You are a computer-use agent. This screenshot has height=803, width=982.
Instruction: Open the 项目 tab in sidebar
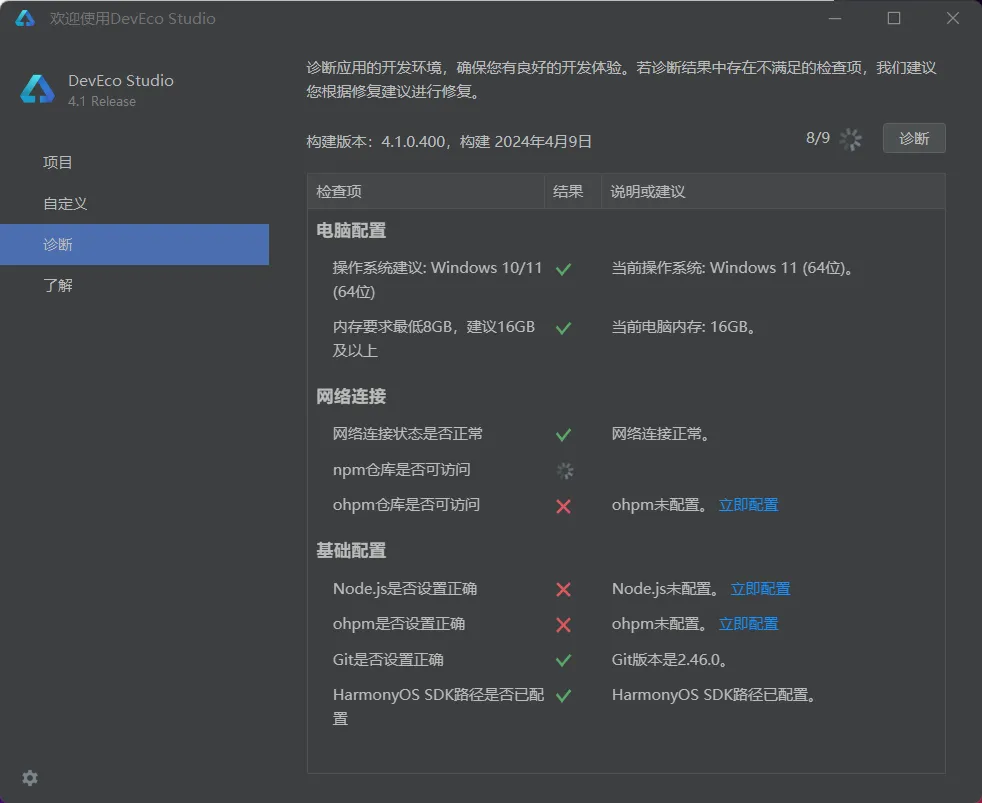(134, 163)
